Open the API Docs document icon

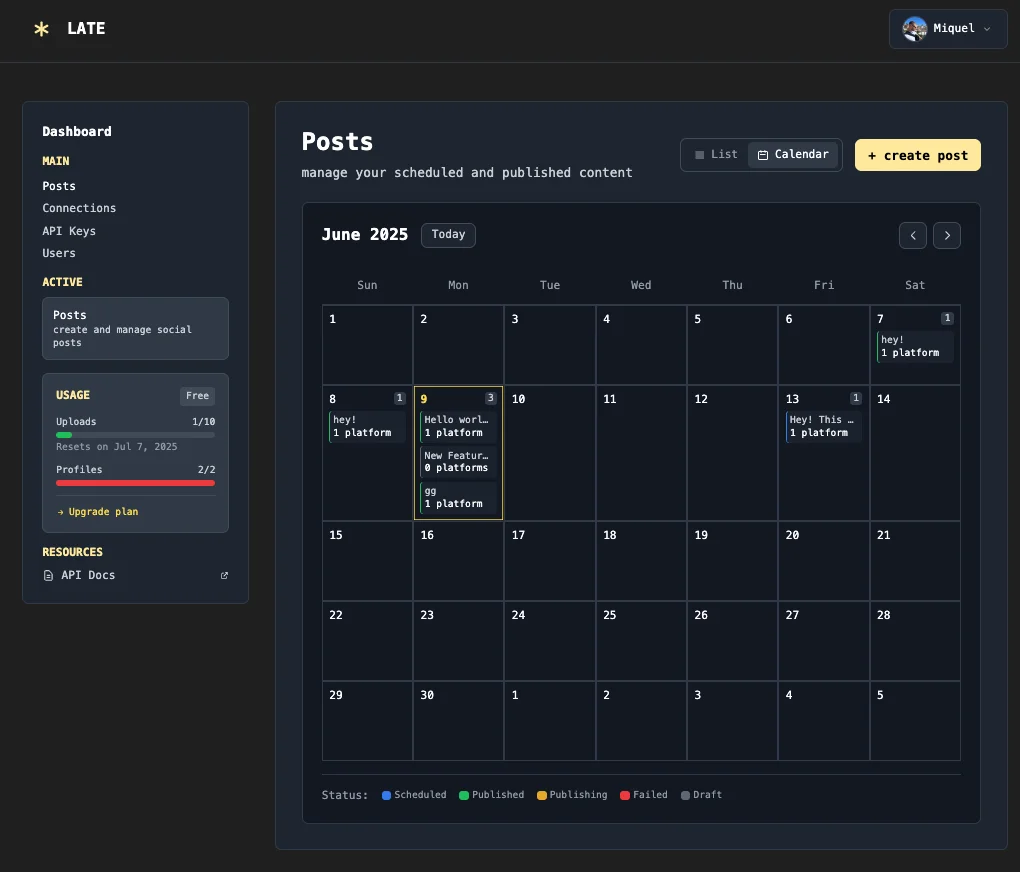47,575
